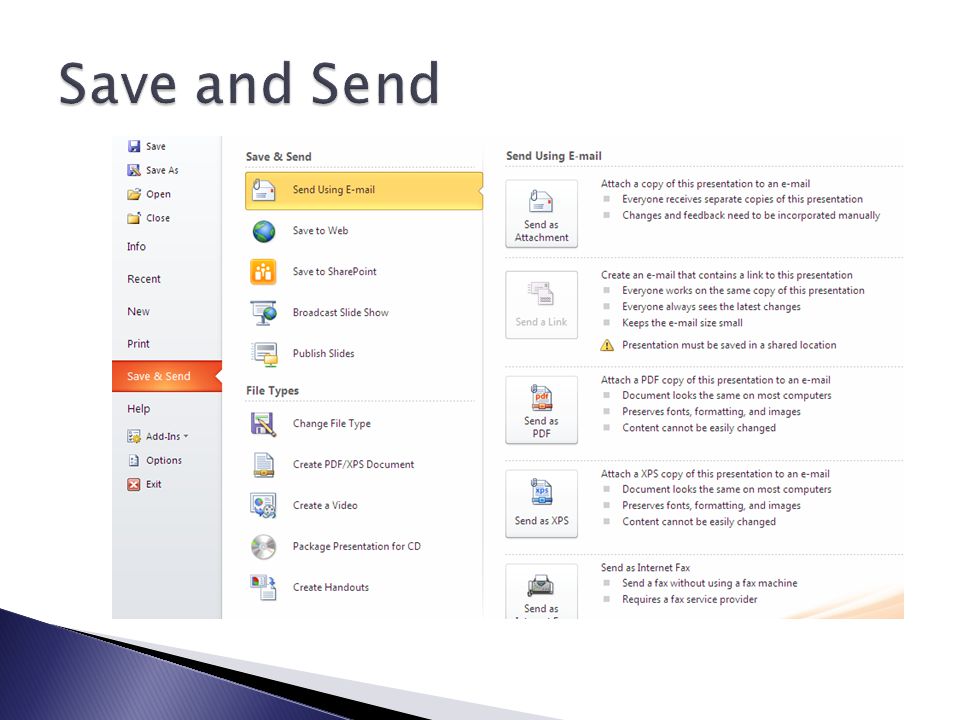Click the Create Handouts icon
The width and height of the screenshot is (960, 720).
click(264, 588)
